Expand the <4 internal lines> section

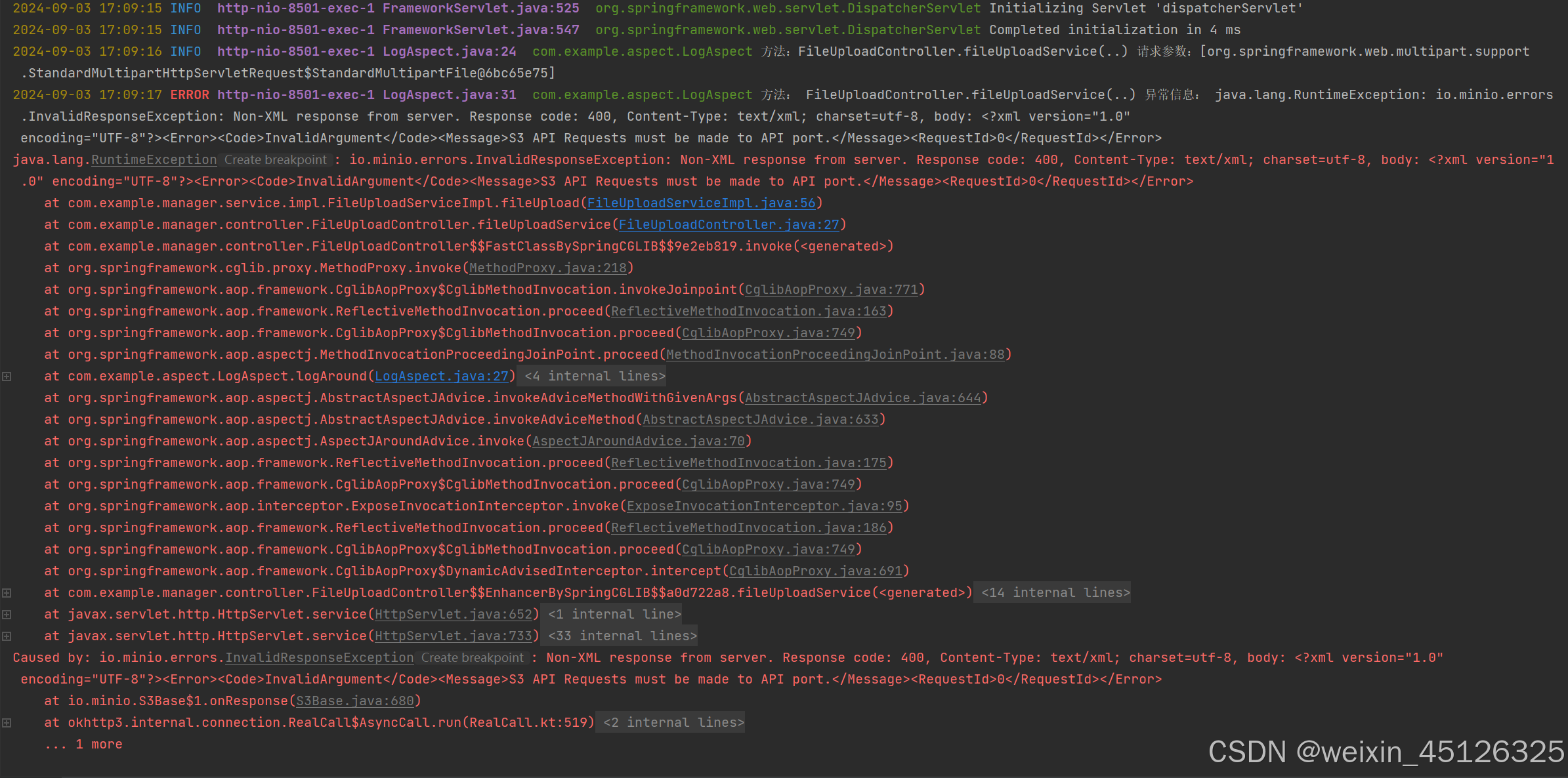591,376
